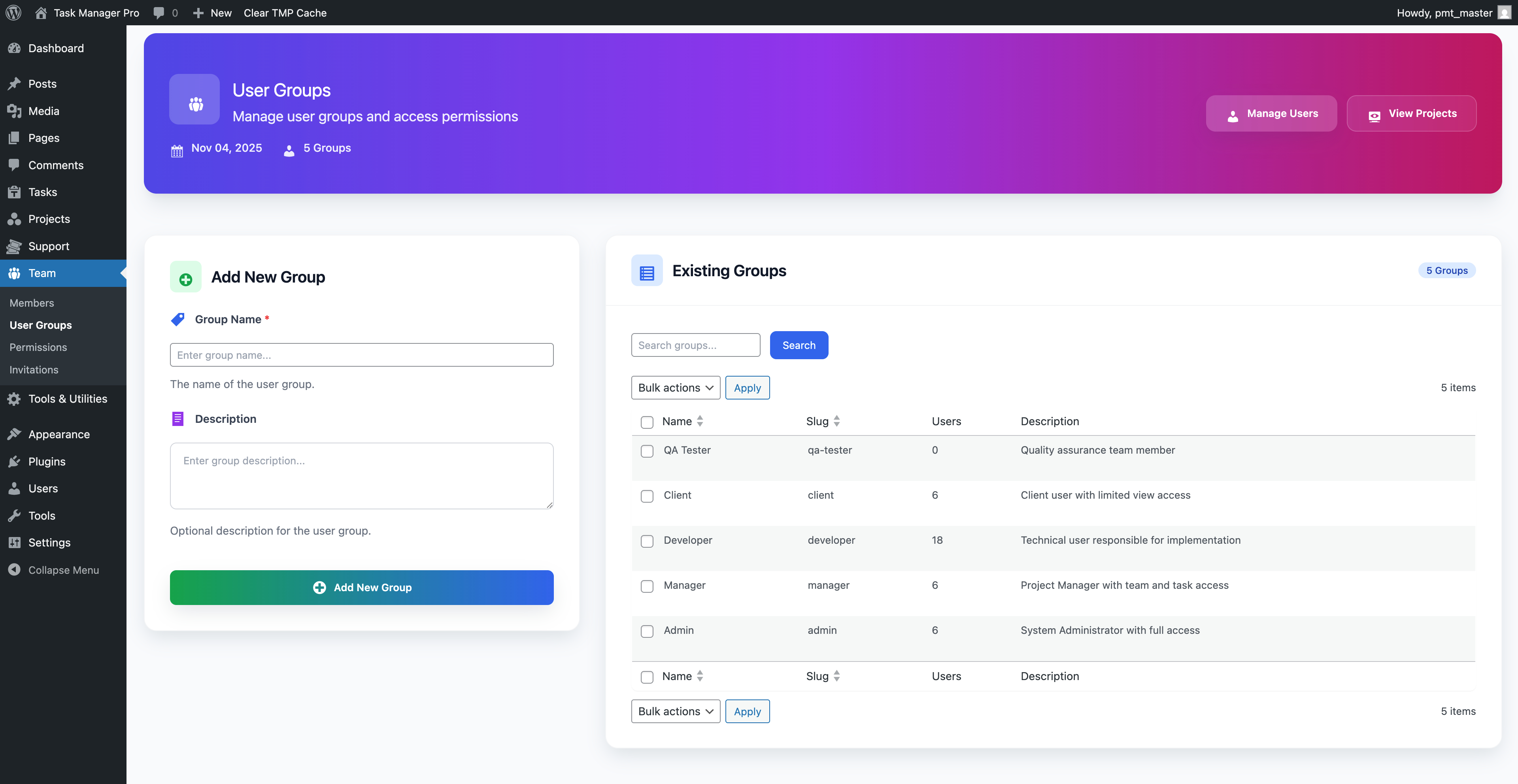Click the user avatar next to pmt_master
Image resolution: width=1518 pixels, height=784 pixels.
(x=1504, y=12)
